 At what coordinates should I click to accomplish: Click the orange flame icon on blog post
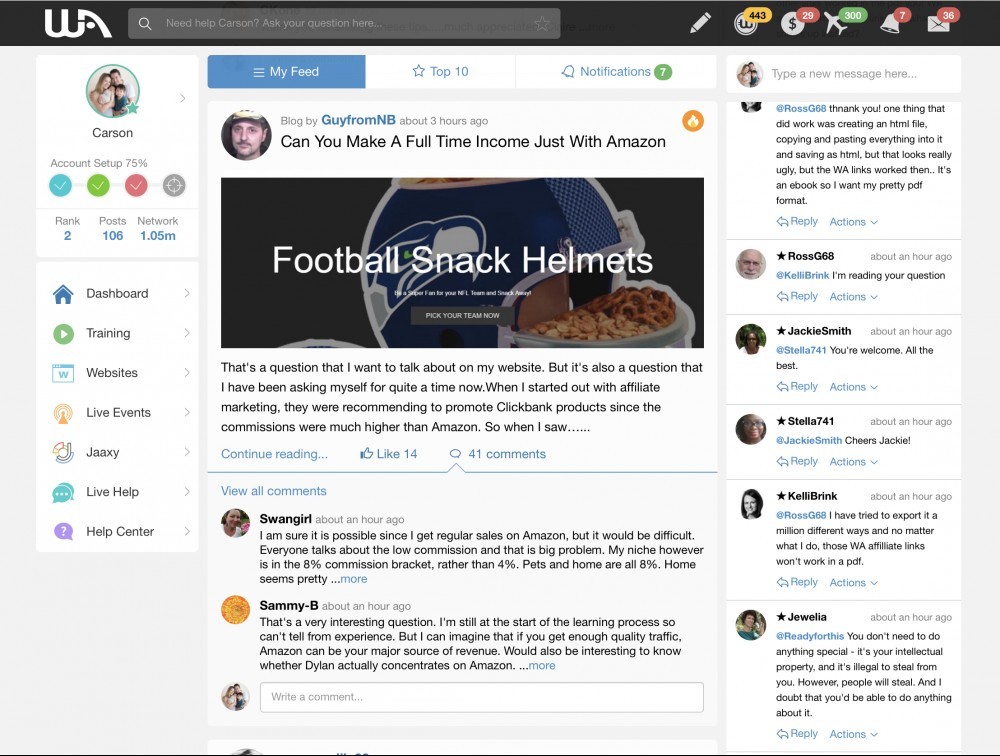(x=693, y=120)
